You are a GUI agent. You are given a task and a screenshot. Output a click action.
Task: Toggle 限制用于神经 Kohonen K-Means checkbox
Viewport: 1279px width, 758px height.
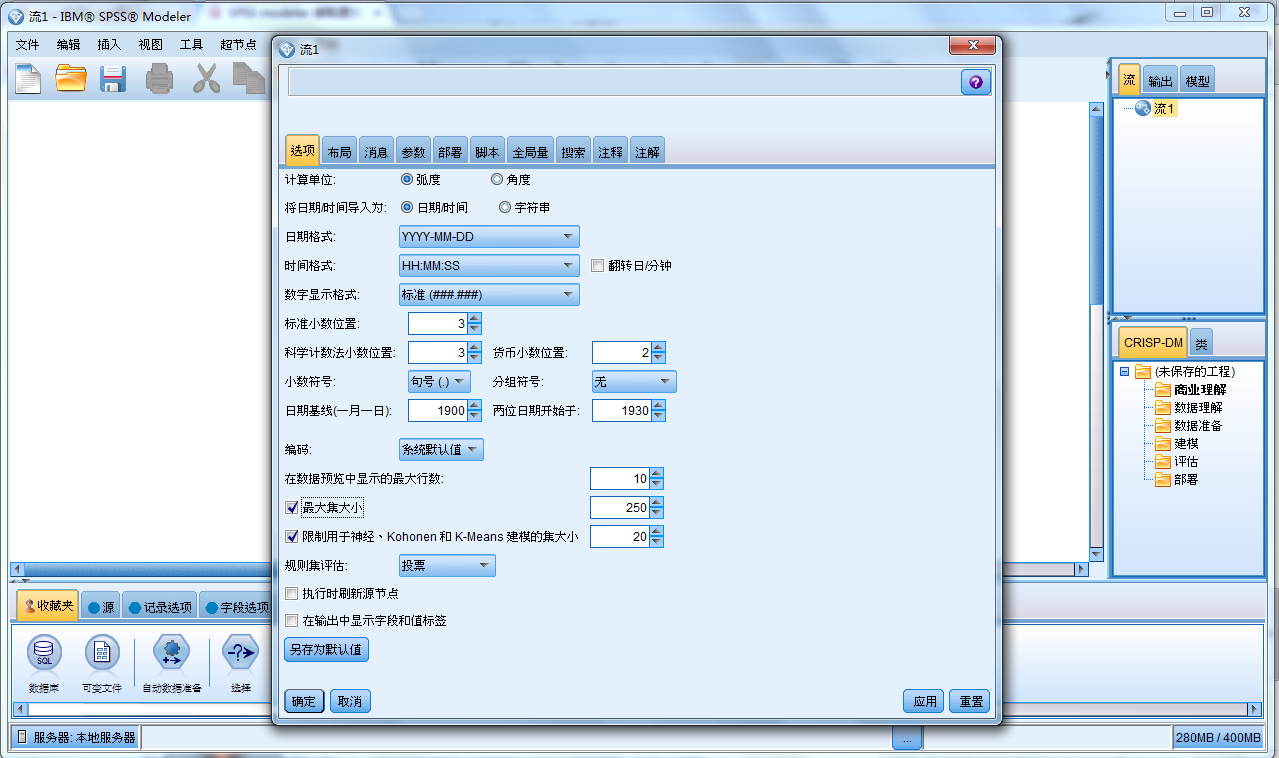[292, 537]
